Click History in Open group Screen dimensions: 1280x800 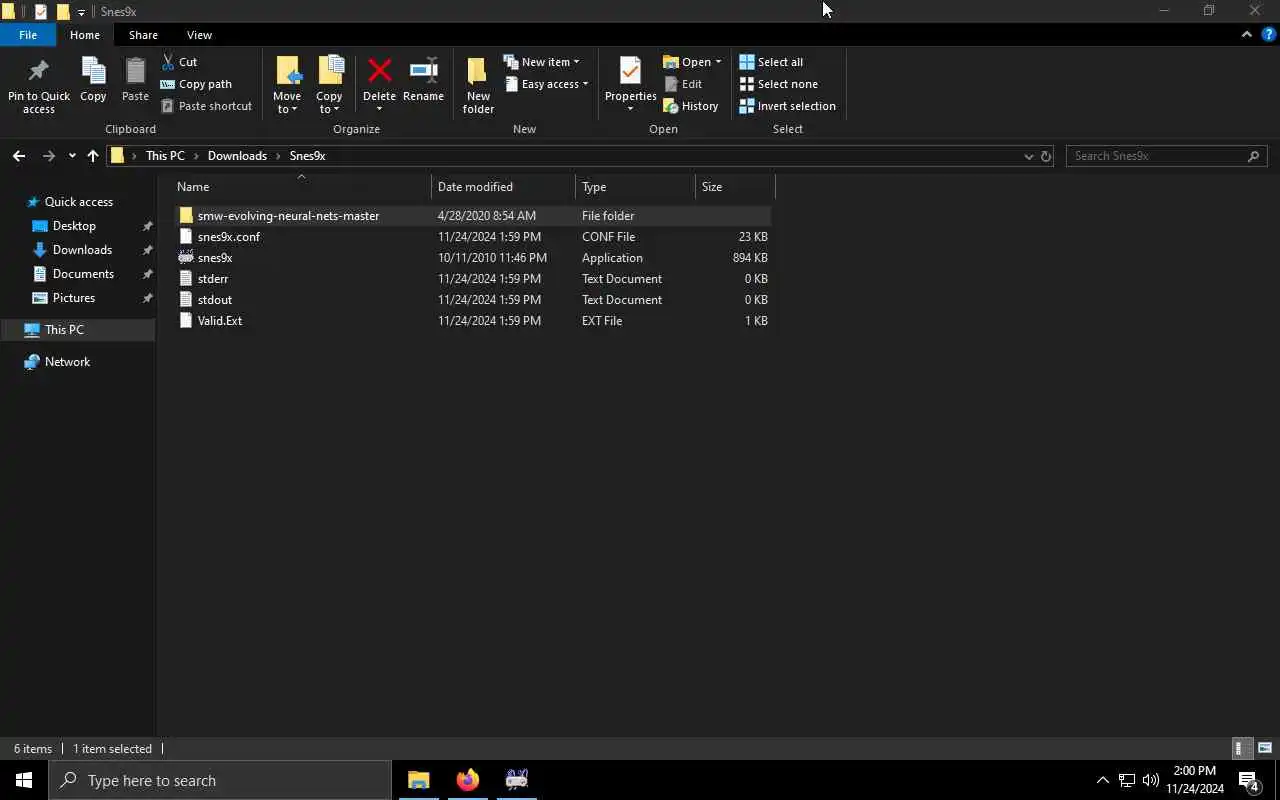click(x=690, y=106)
